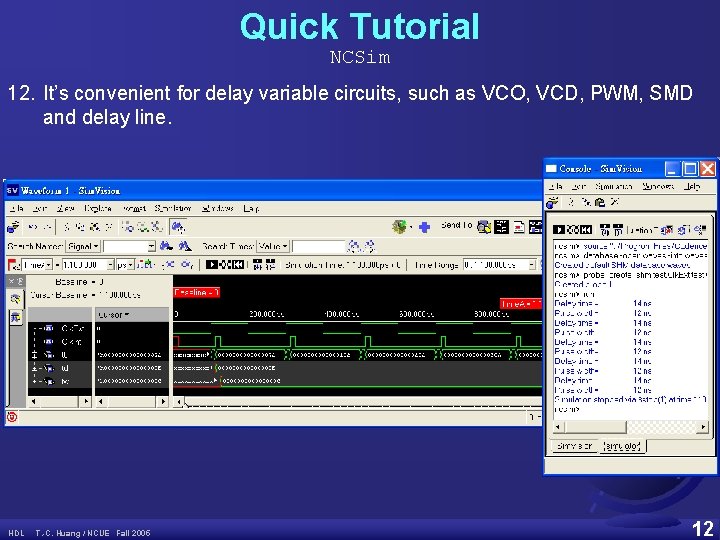This screenshot has width=720, height=540.
Task: Click the next edge icon in time toolbar
Action: [187, 265]
